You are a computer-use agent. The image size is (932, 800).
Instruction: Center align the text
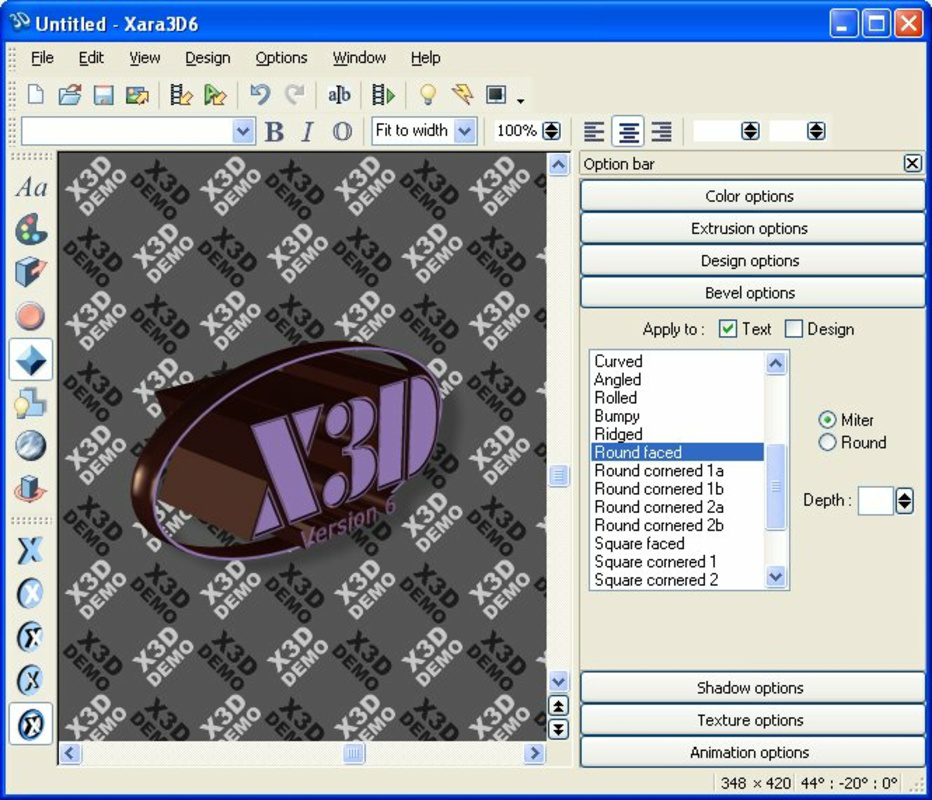628,131
